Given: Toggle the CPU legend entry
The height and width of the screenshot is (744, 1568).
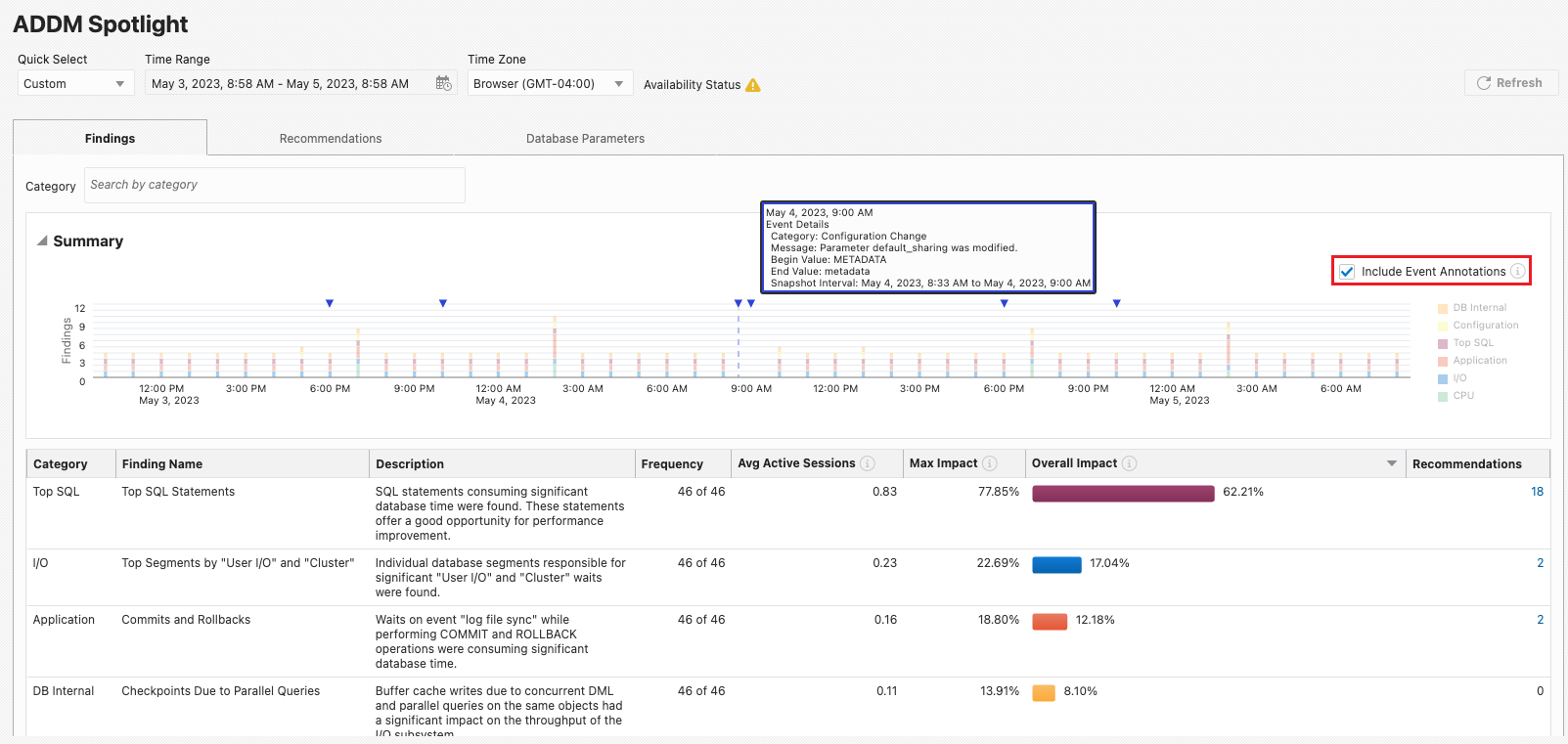Looking at the screenshot, I should pos(1462,396).
